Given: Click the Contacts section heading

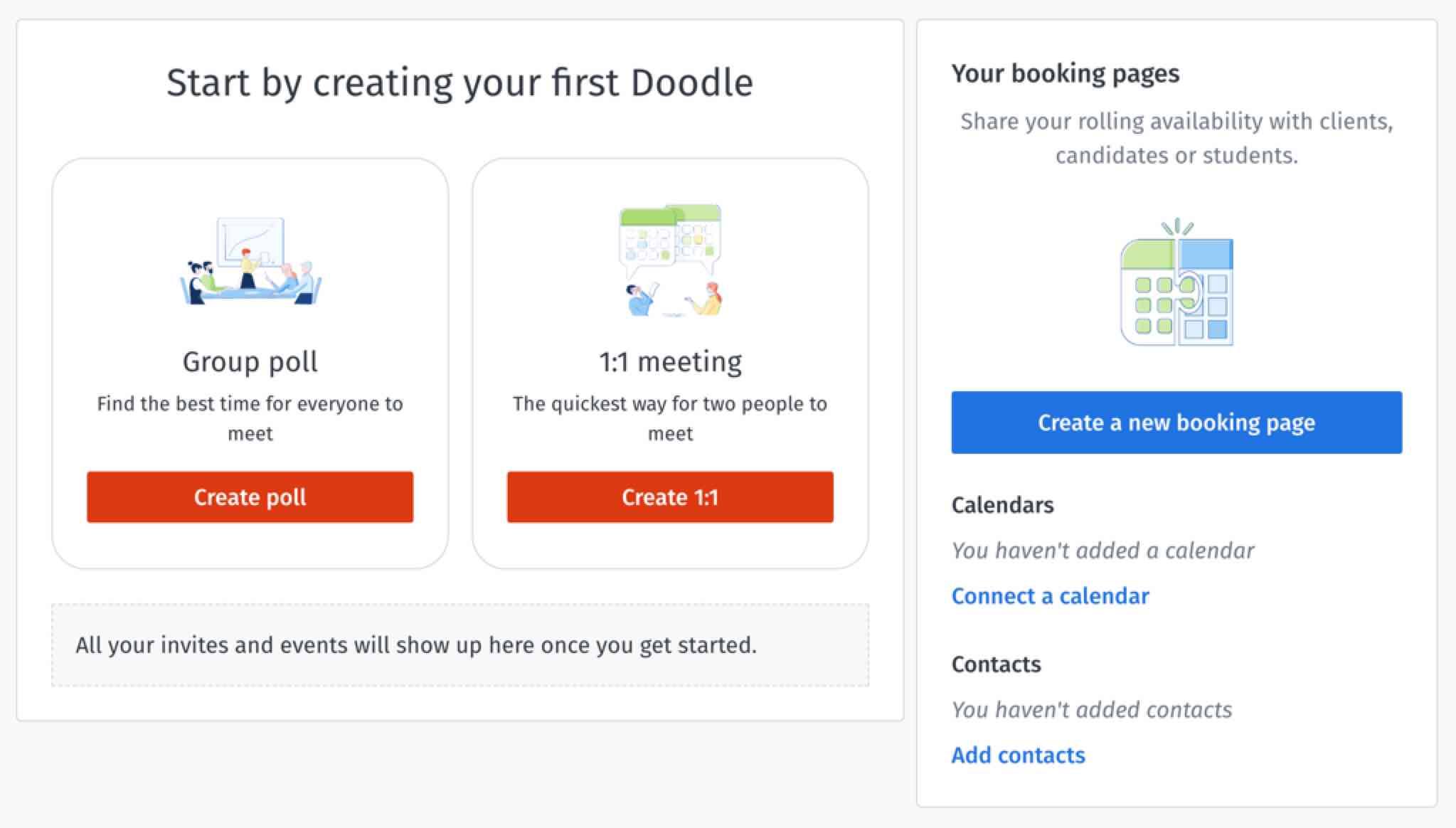Looking at the screenshot, I should [x=997, y=664].
